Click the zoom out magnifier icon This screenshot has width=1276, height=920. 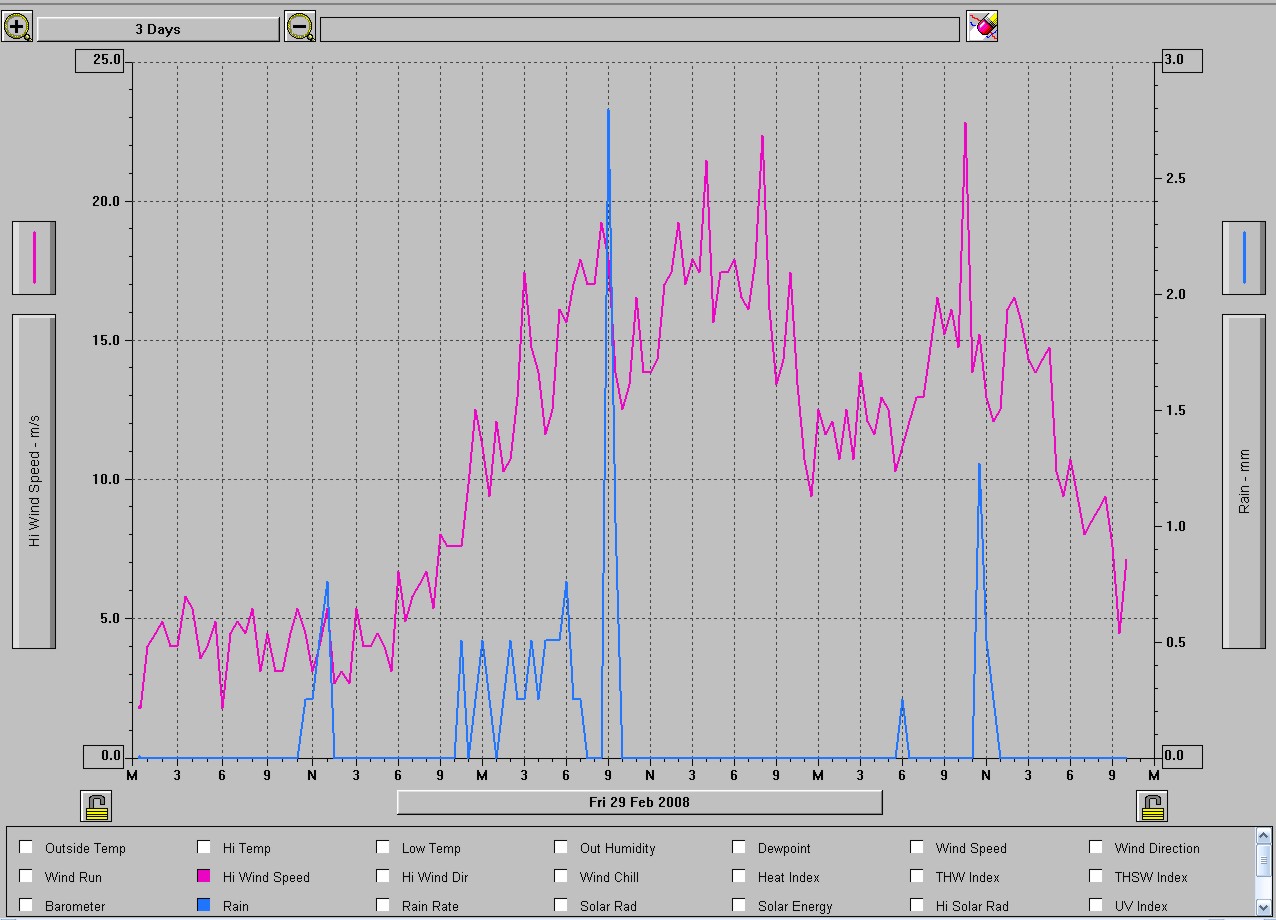point(300,27)
